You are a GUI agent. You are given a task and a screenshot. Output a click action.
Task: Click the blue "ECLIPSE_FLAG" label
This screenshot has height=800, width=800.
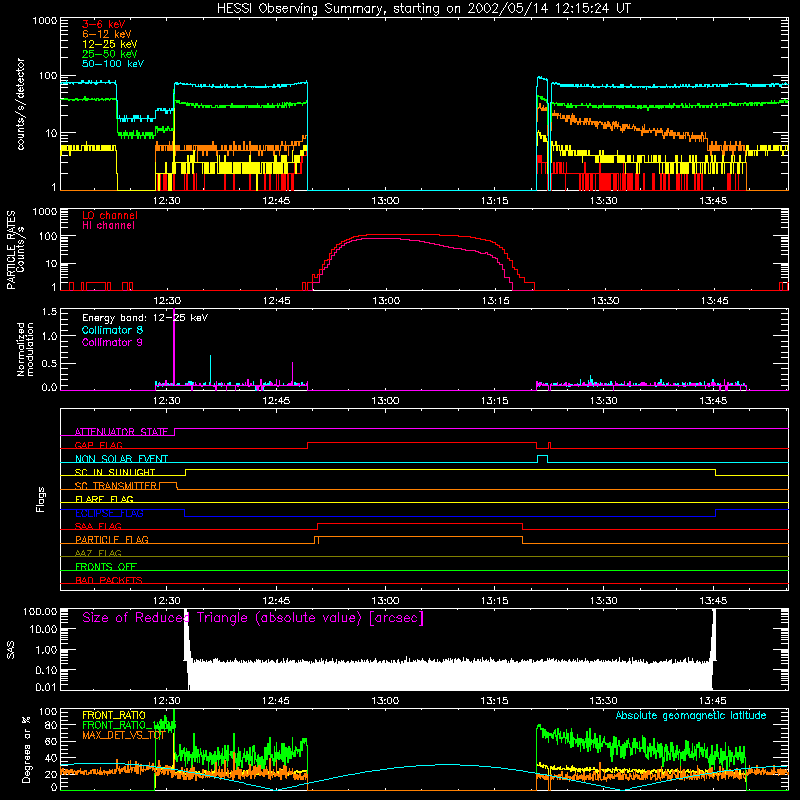109,513
